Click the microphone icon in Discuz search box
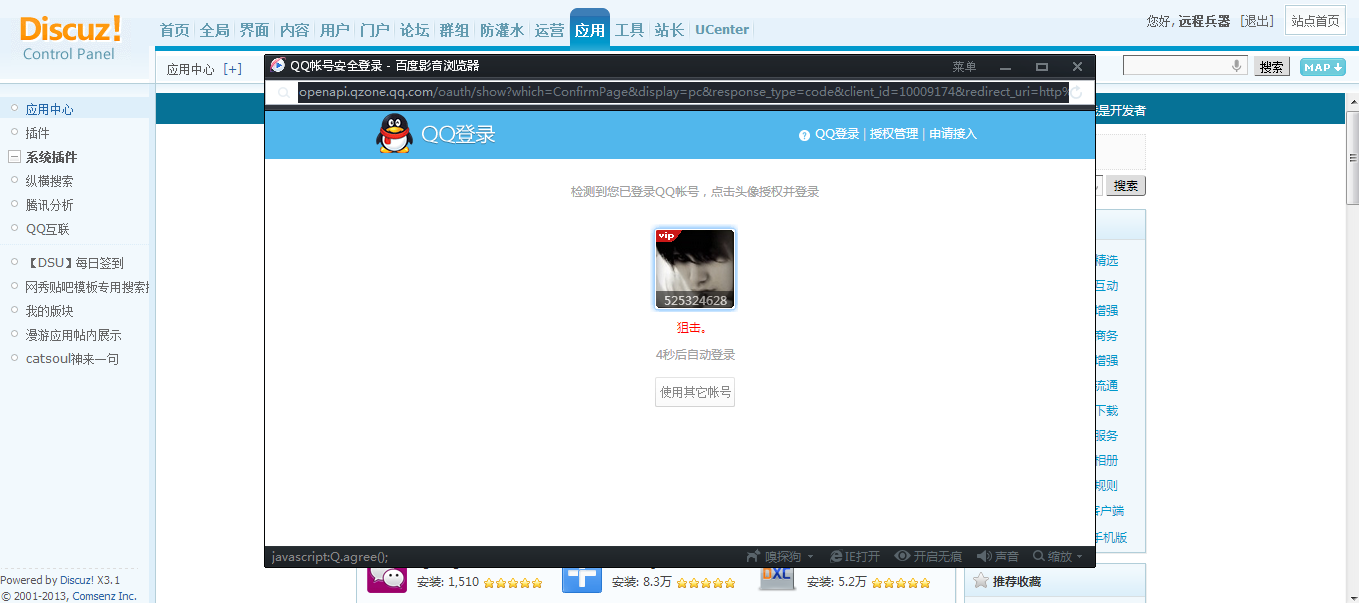Image resolution: width=1359 pixels, height=603 pixels. tap(1237, 66)
